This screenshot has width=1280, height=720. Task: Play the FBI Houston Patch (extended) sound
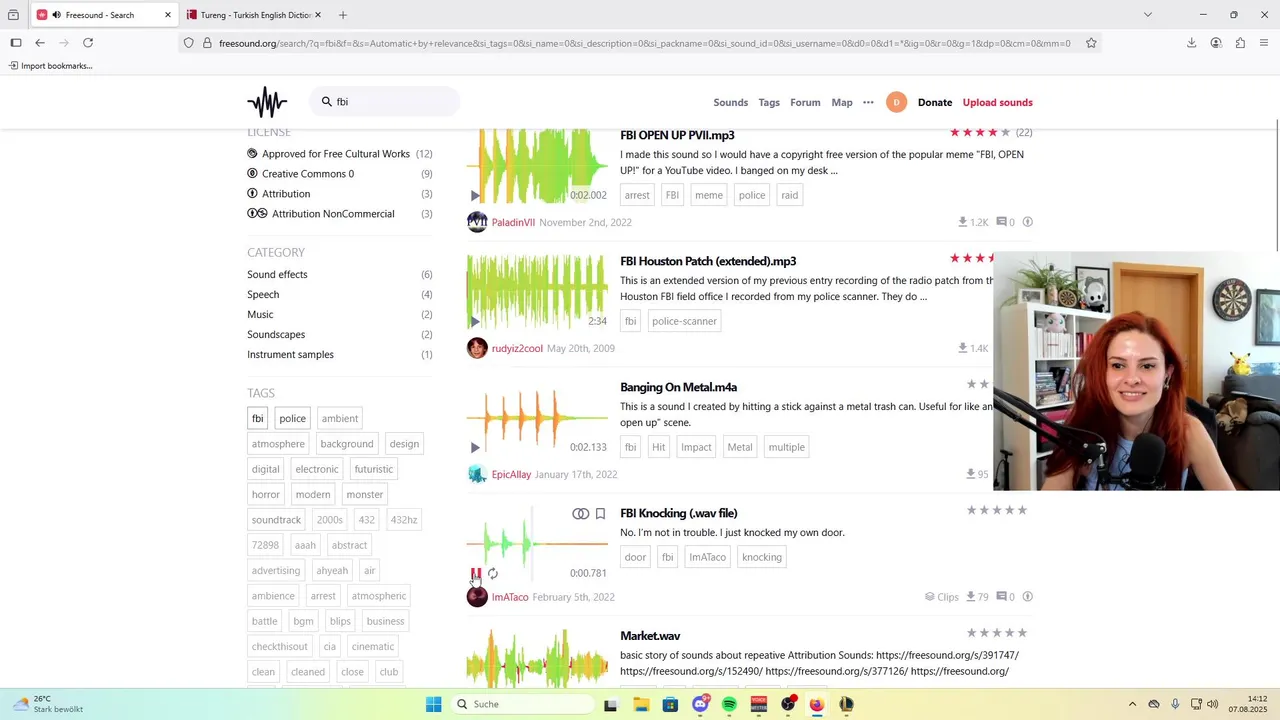pos(475,322)
